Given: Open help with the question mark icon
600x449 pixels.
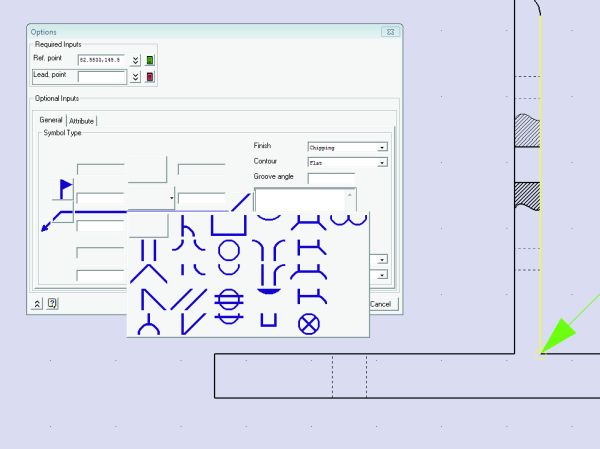Looking at the screenshot, I should [x=52, y=303].
